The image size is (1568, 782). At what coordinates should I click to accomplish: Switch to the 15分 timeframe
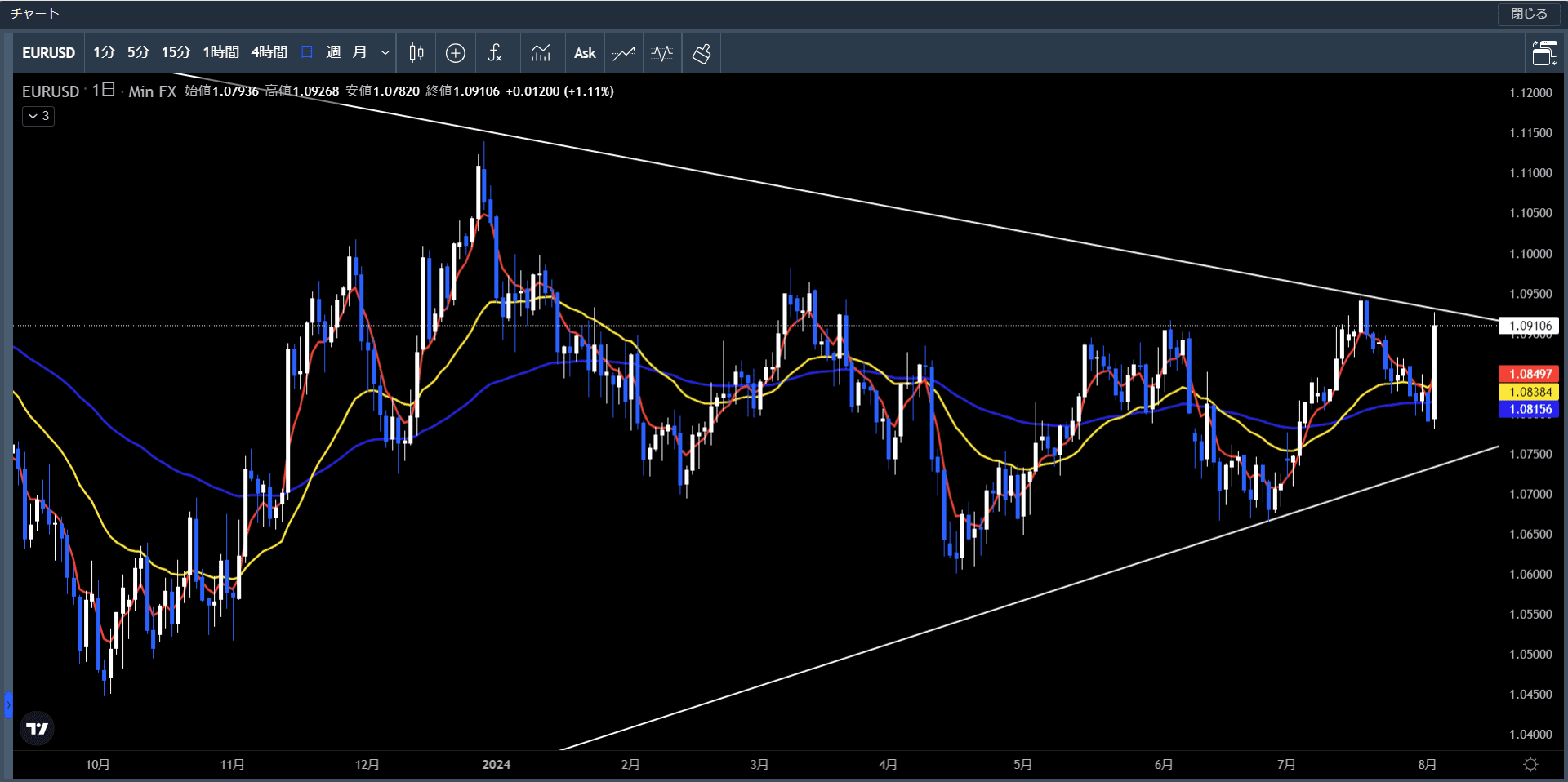[176, 52]
